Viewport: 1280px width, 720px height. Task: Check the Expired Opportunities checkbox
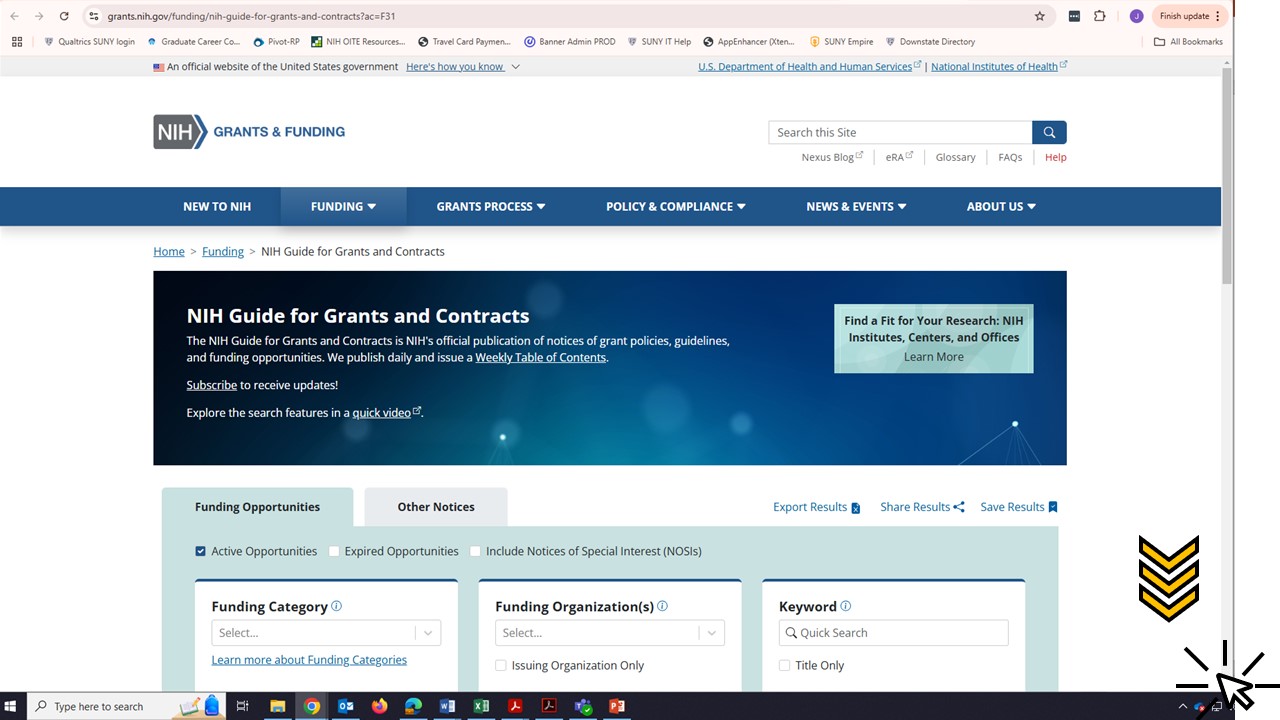point(335,551)
